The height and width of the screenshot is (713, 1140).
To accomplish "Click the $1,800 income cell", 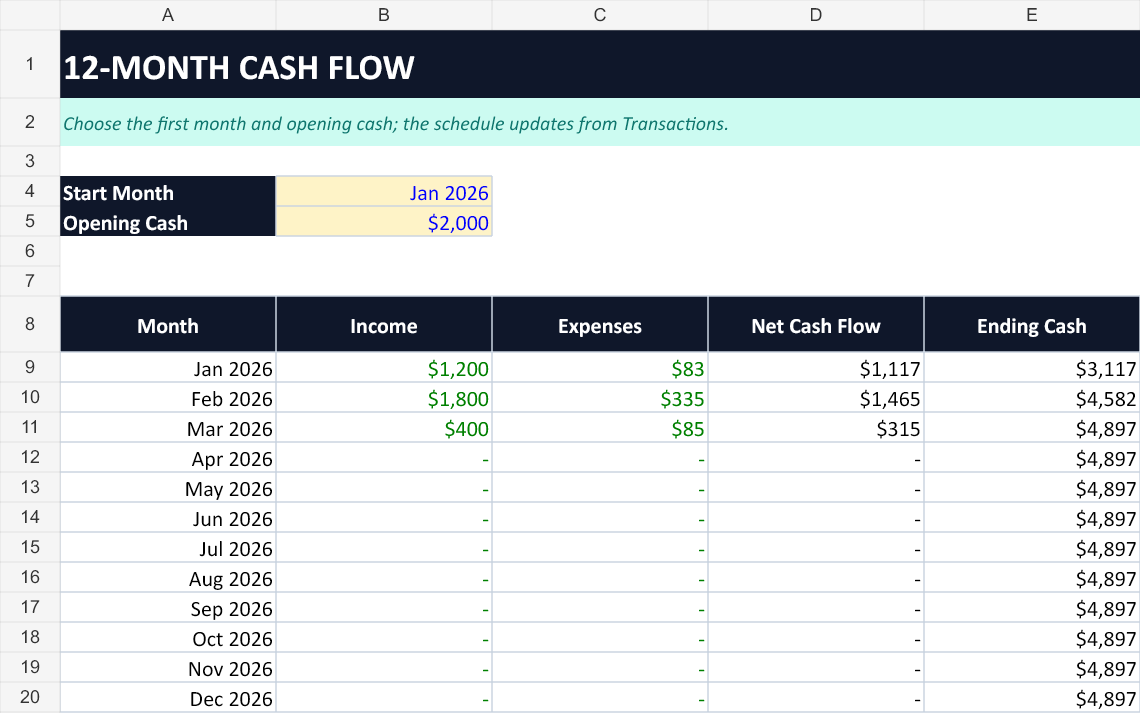I will coord(384,398).
